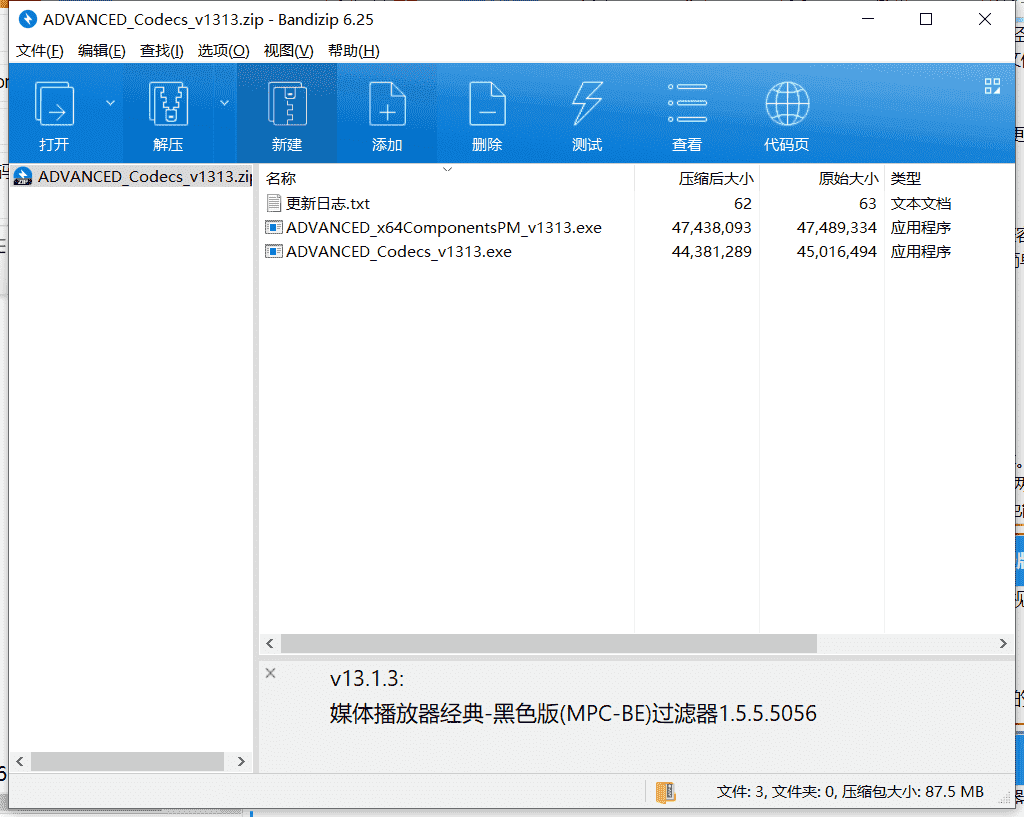Click the text file icon of 更新日志.txt
Image resolution: width=1024 pixels, height=817 pixels.
(274, 203)
